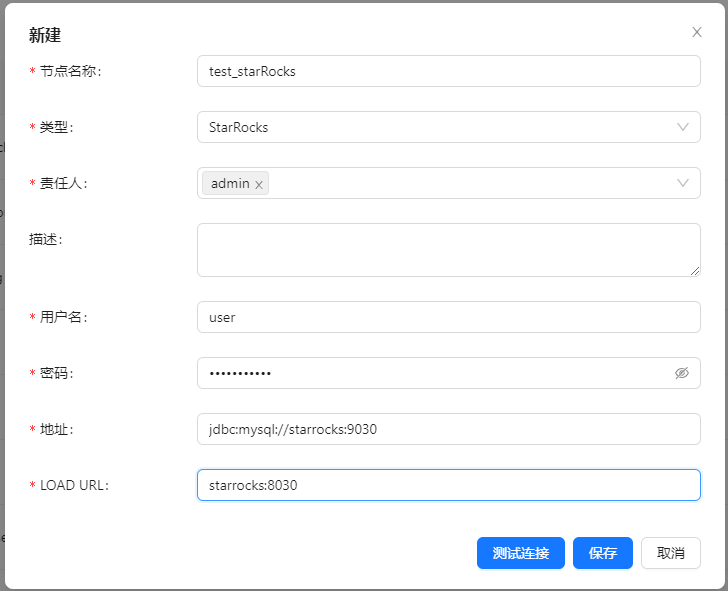The height and width of the screenshot is (591, 728).
Task: Close the 新建 dialog with the X icon
Action: 697,32
